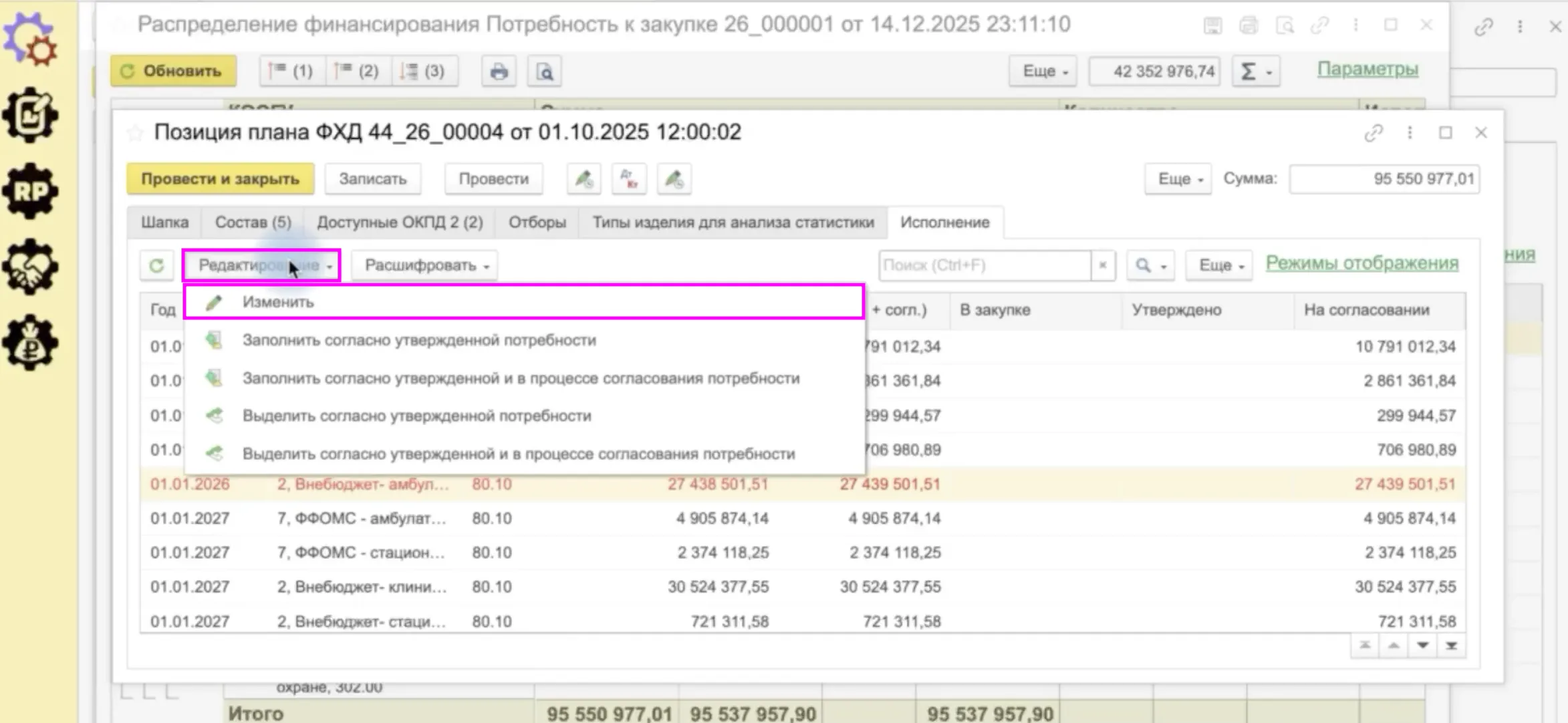Switch to Доступные ОКПД 2 (2) tab

pyautogui.click(x=400, y=223)
